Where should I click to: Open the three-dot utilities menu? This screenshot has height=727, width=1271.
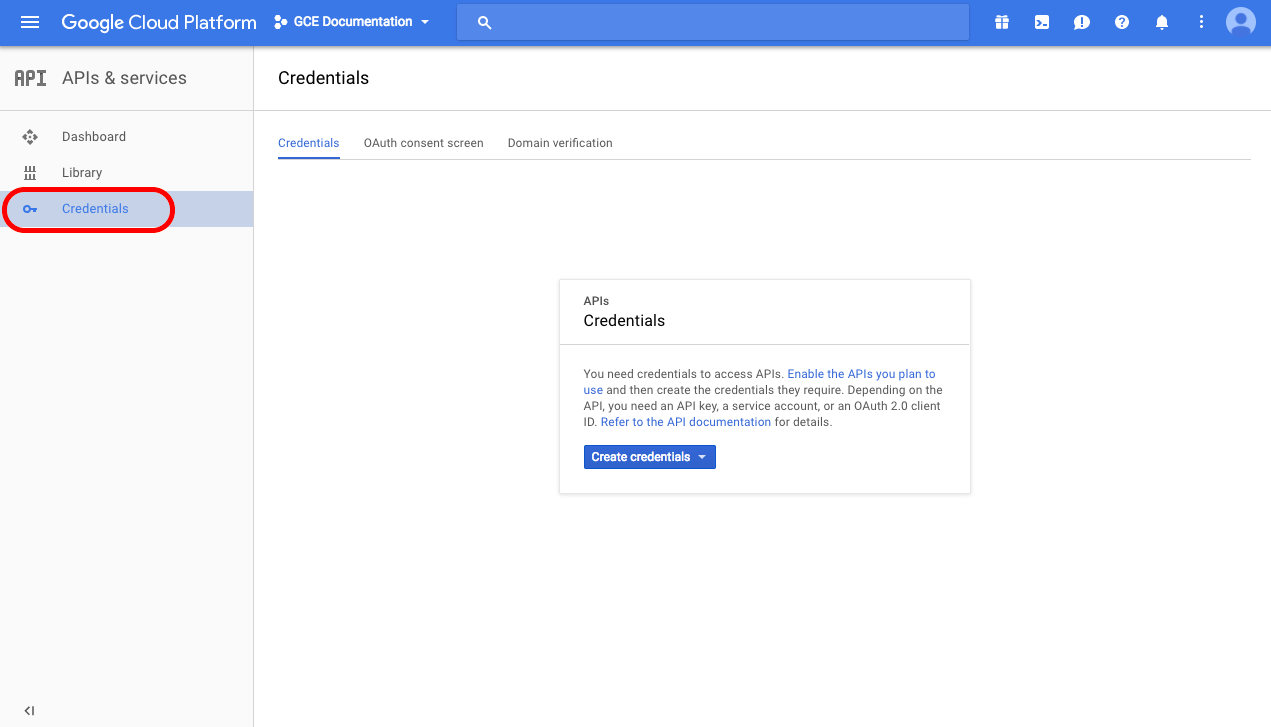[1202, 22]
